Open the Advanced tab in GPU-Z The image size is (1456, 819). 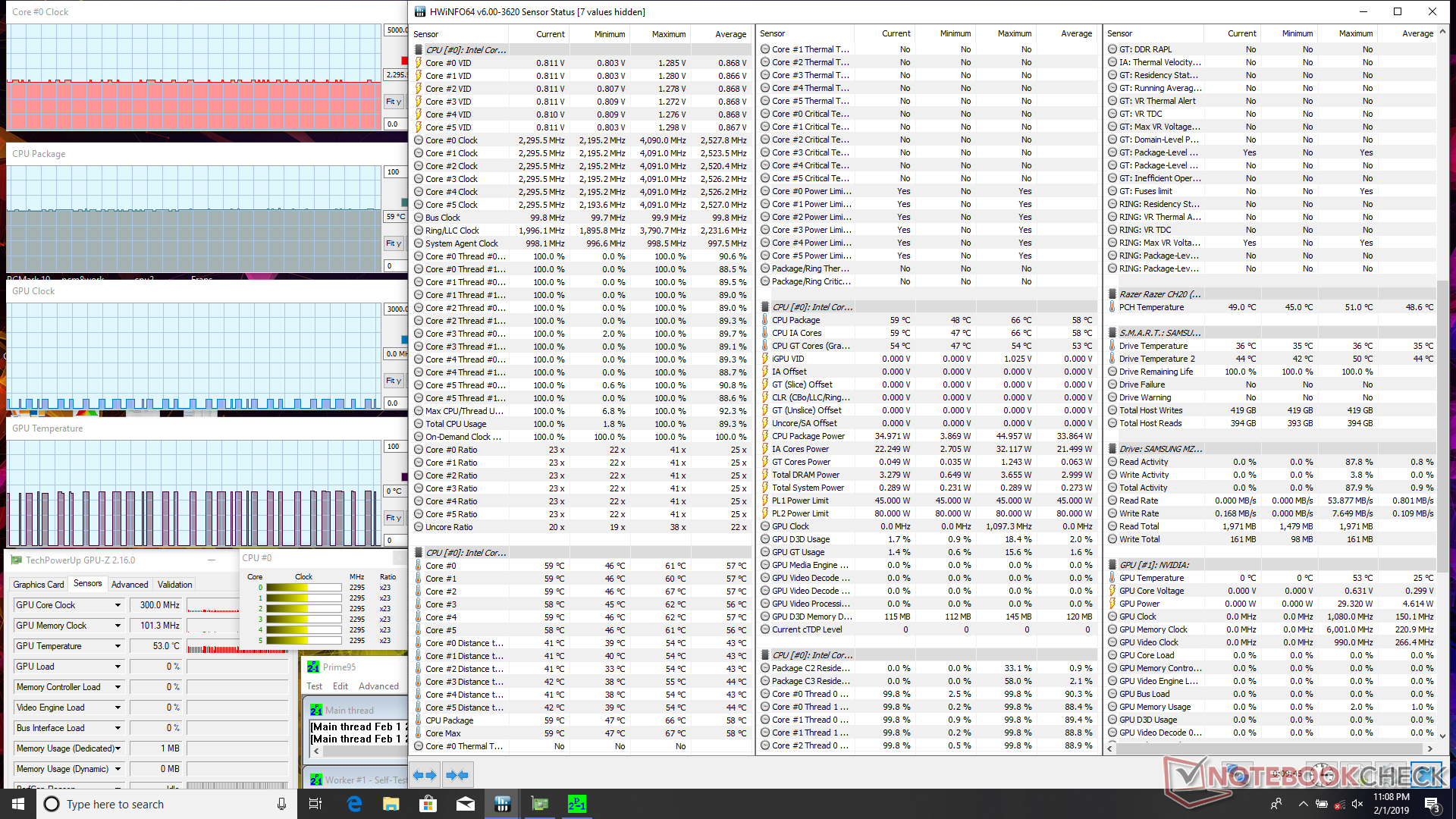tap(130, 585)
